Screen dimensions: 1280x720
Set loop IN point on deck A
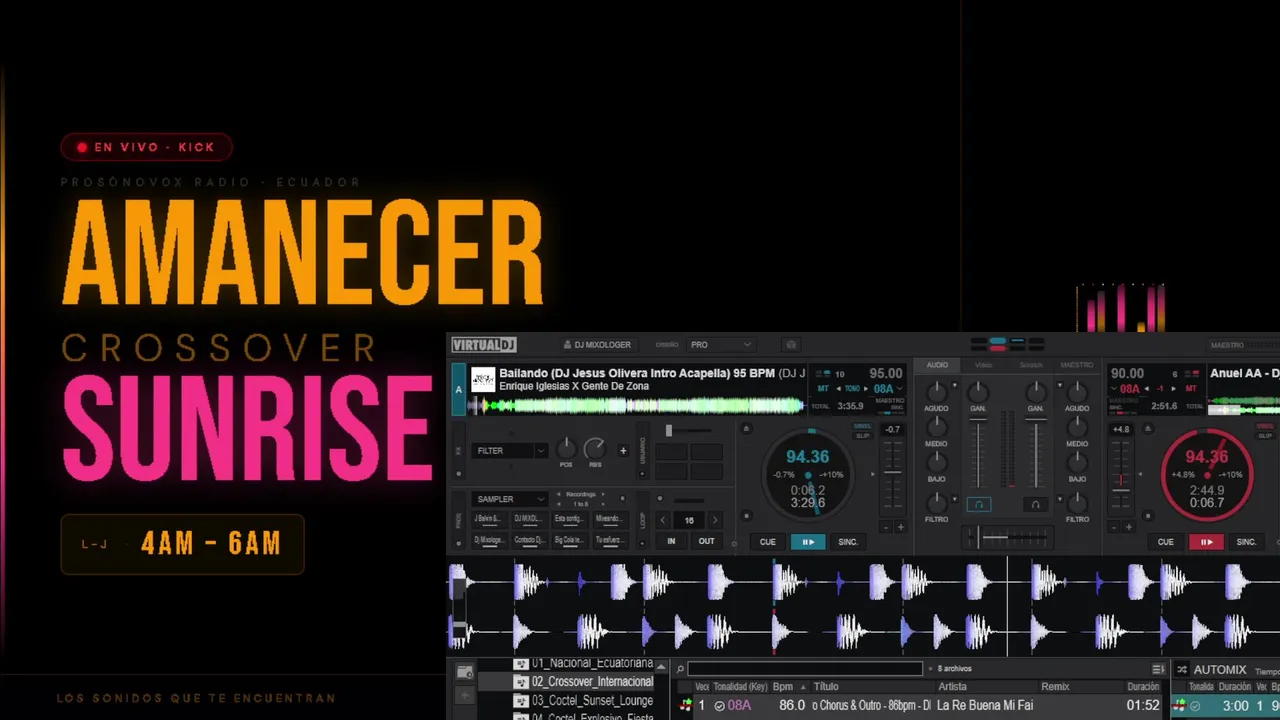click(671, 541)
